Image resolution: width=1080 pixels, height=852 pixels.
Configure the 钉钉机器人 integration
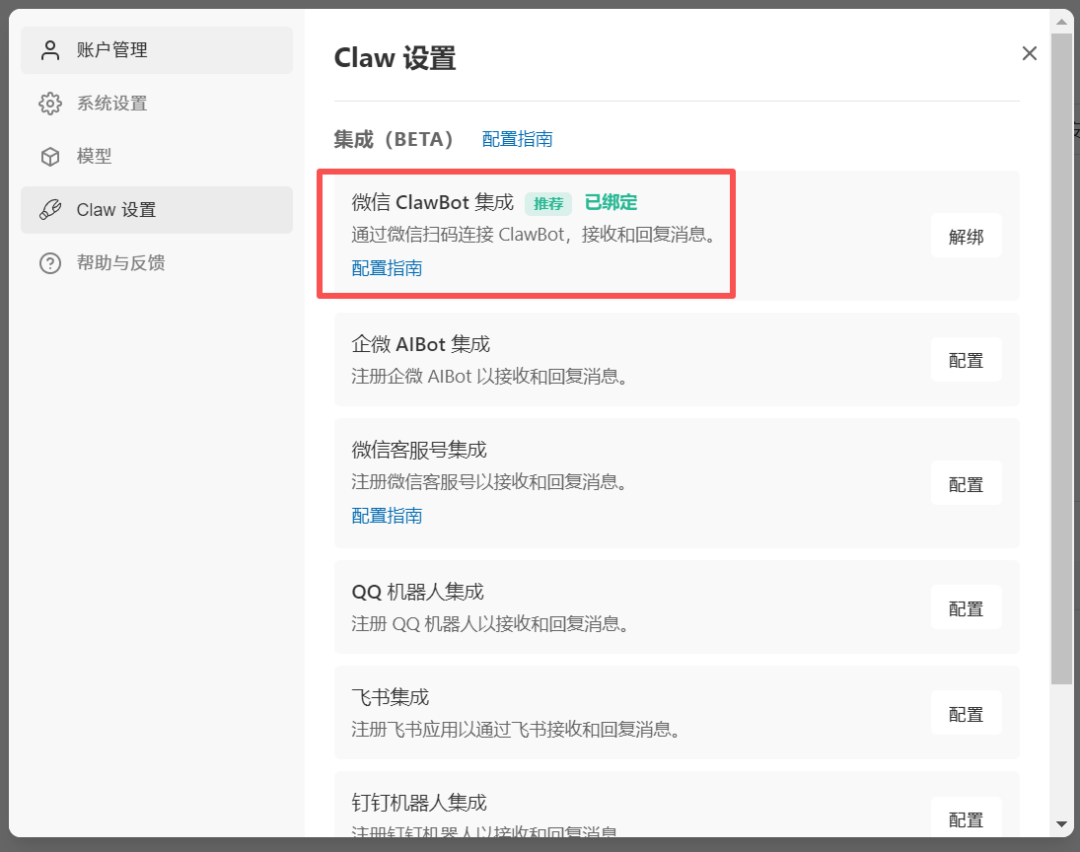(966, 819)
